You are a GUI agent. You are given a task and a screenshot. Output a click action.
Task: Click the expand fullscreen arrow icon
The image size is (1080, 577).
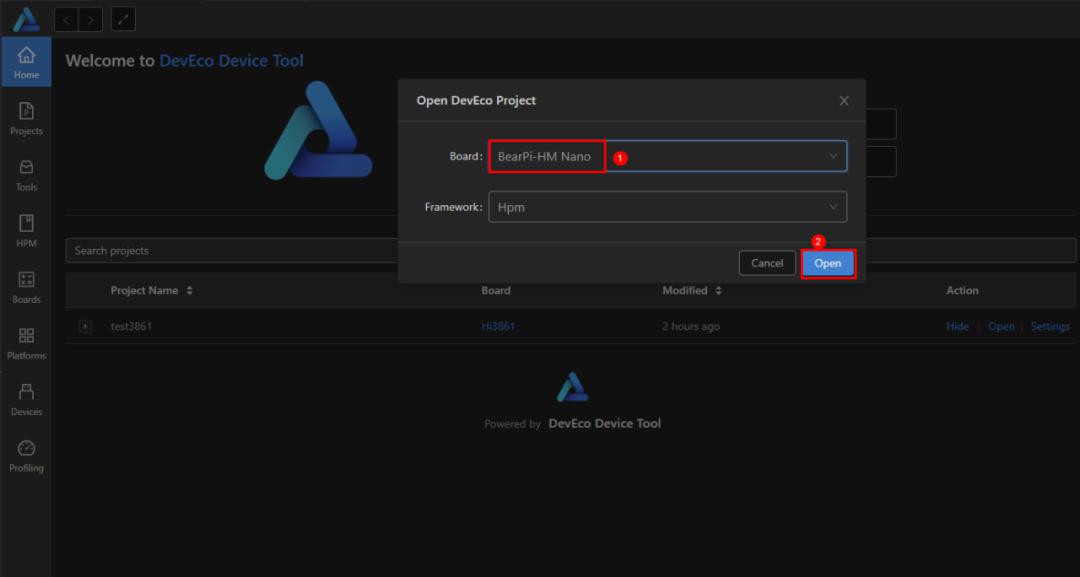pos(123,19)
